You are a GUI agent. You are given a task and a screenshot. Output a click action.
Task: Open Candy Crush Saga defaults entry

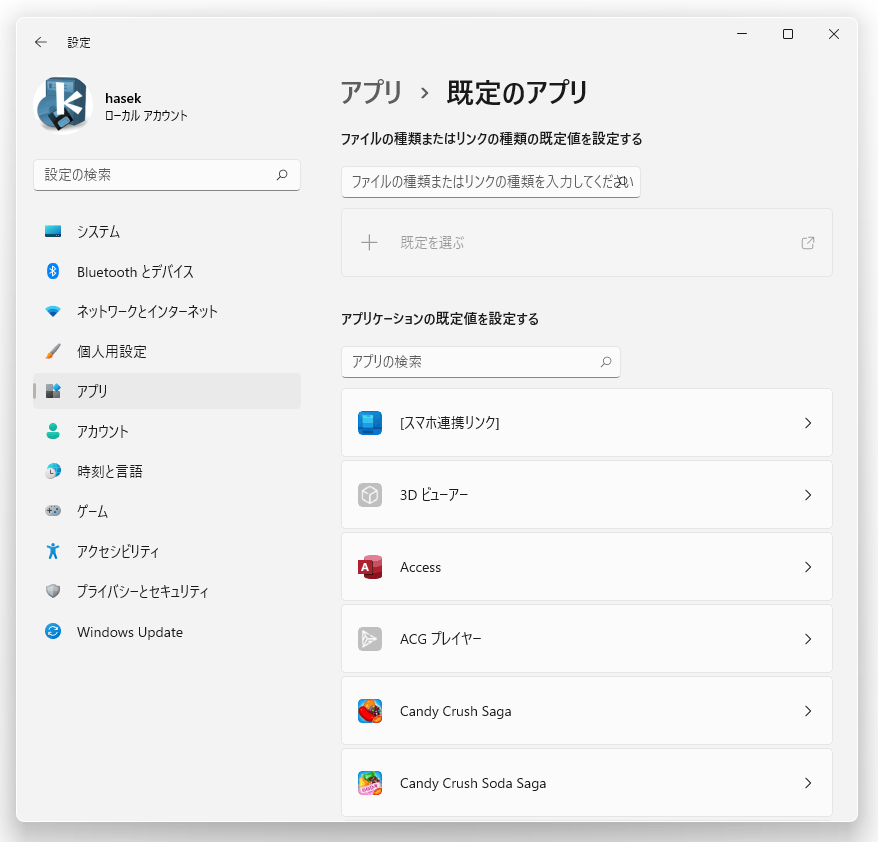587,711
